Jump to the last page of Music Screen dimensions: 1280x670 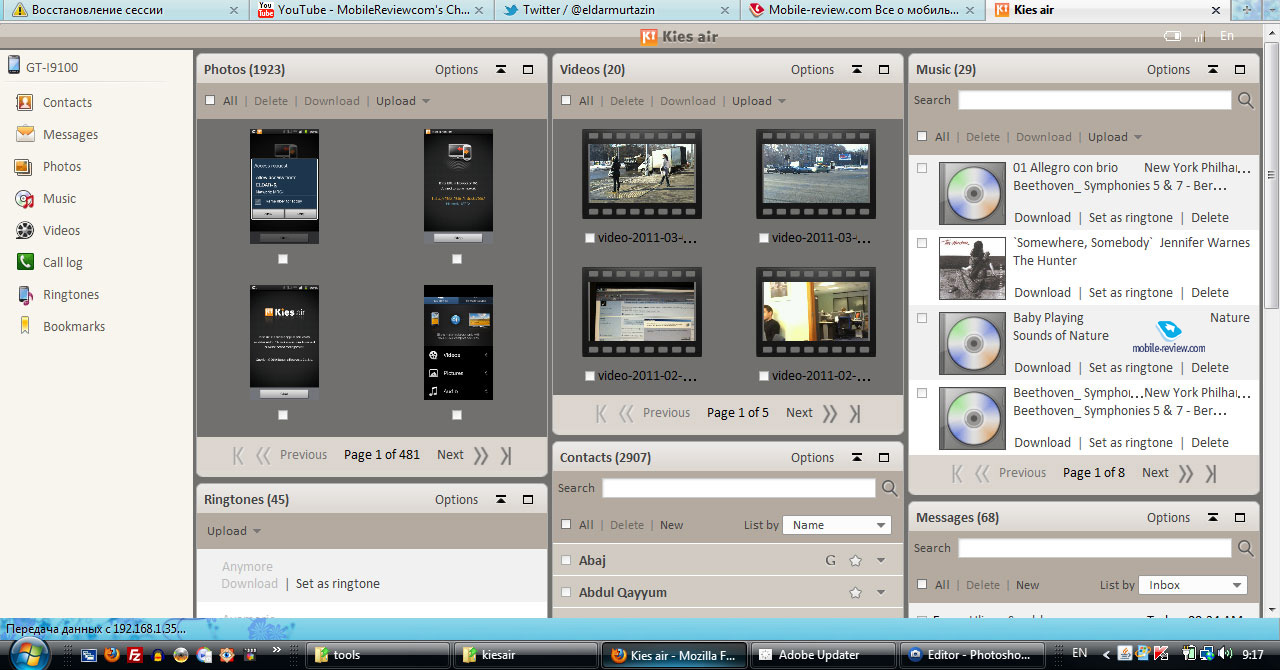pyautogui.click(x=1211, y=473)
